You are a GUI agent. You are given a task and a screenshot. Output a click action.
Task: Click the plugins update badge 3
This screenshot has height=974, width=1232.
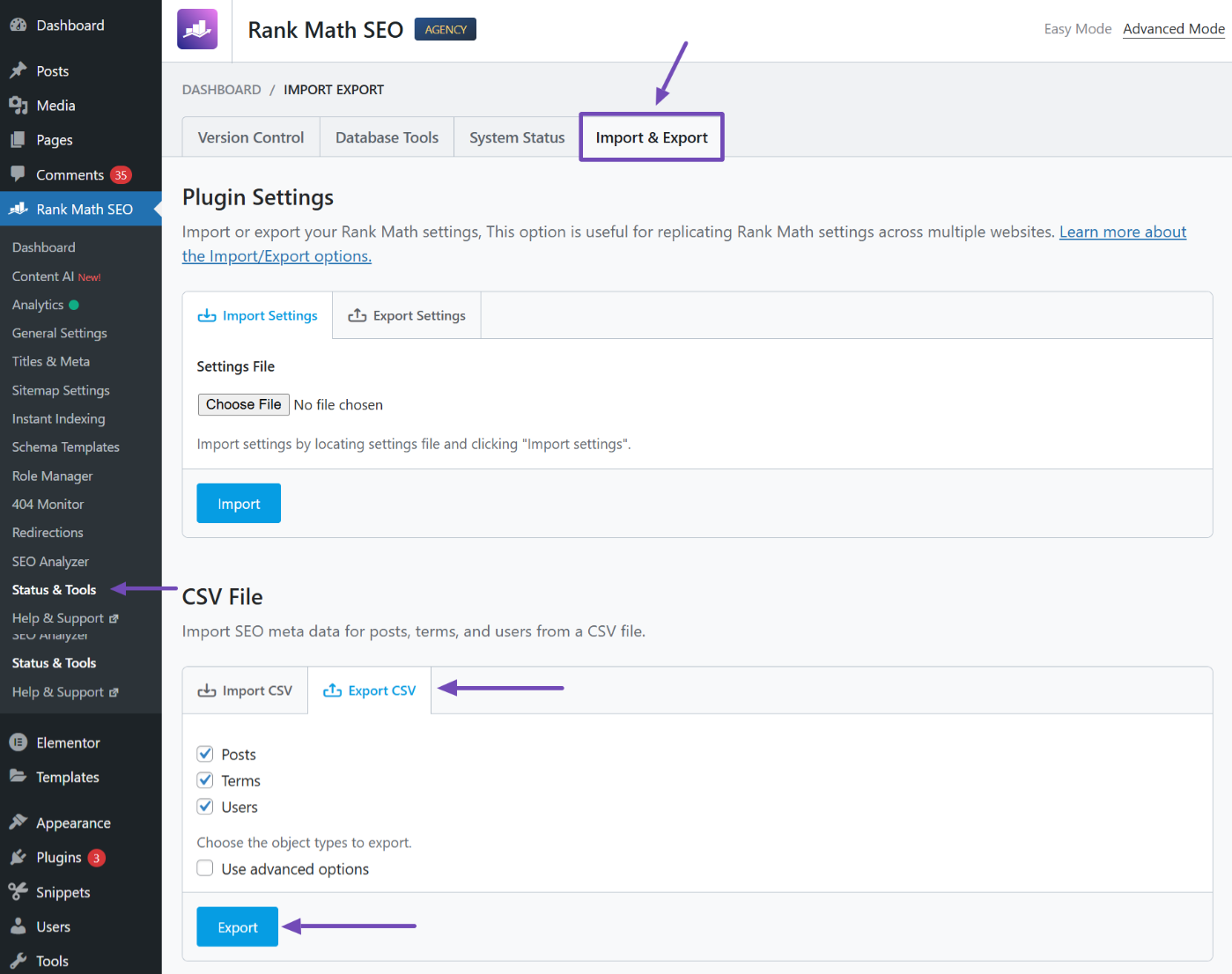[x=96, y=858]
